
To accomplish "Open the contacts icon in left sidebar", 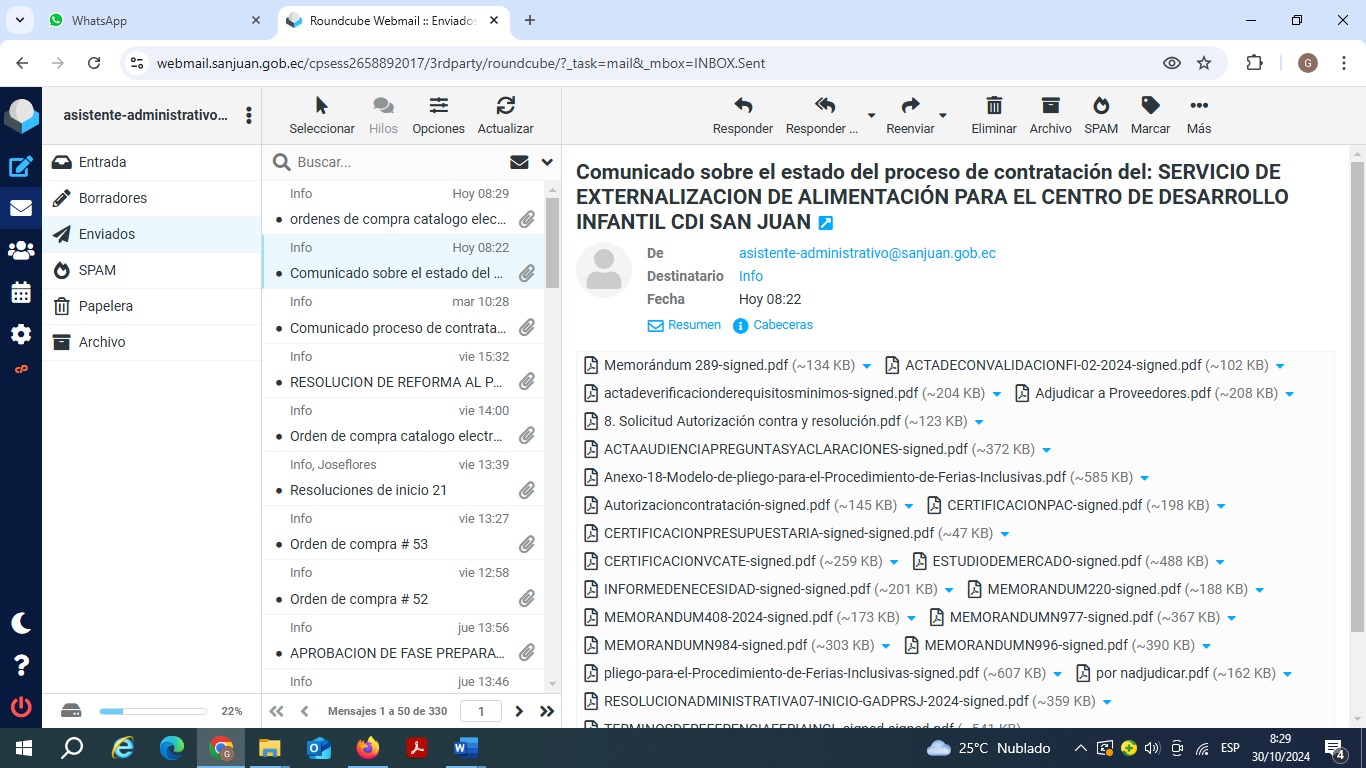I will pos(21,251).
